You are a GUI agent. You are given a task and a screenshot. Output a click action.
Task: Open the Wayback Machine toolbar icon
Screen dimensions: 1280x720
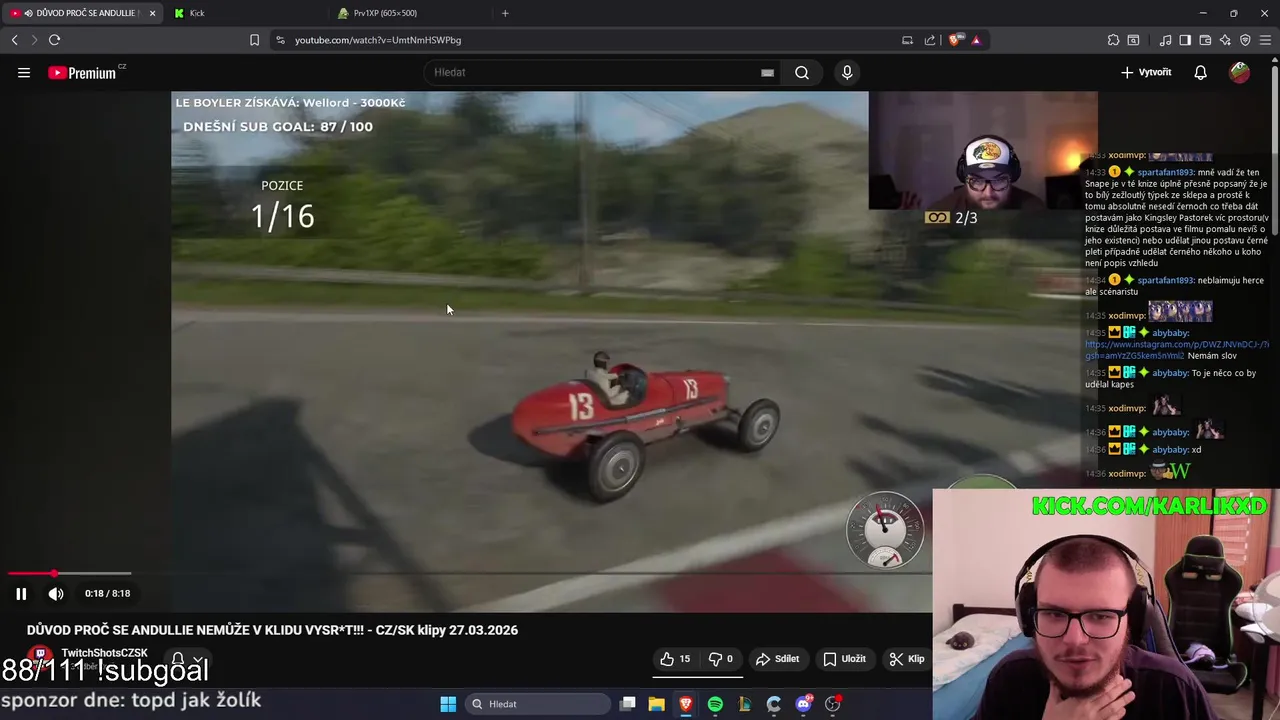[x=1133, y=40]
